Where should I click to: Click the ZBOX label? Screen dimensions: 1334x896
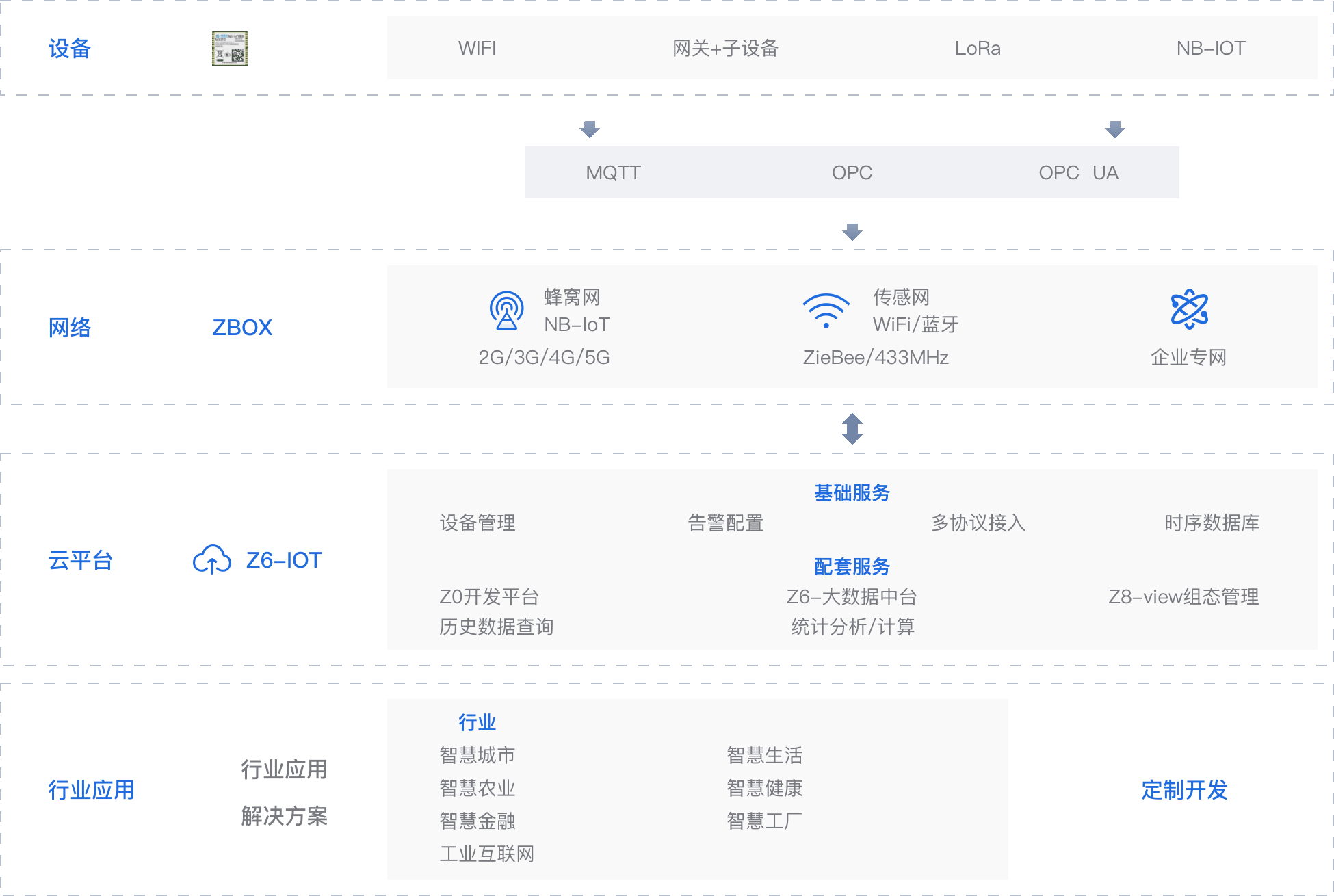pos(242,328)
